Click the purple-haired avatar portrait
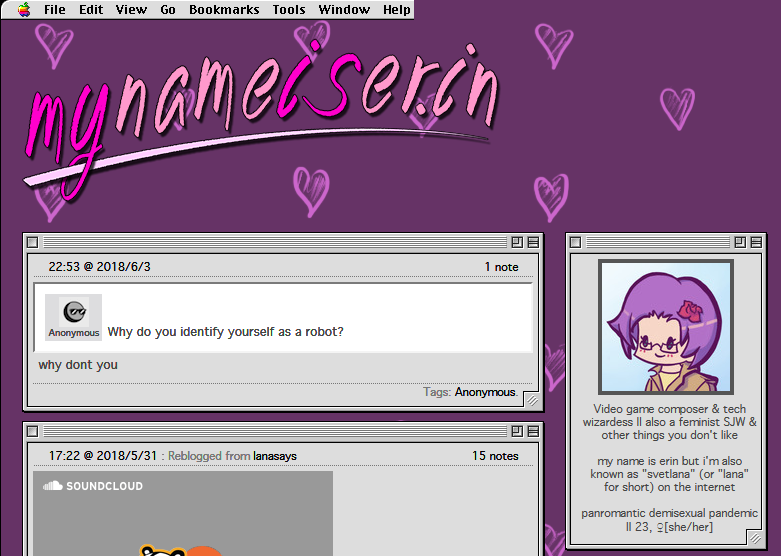 (666, 327)
